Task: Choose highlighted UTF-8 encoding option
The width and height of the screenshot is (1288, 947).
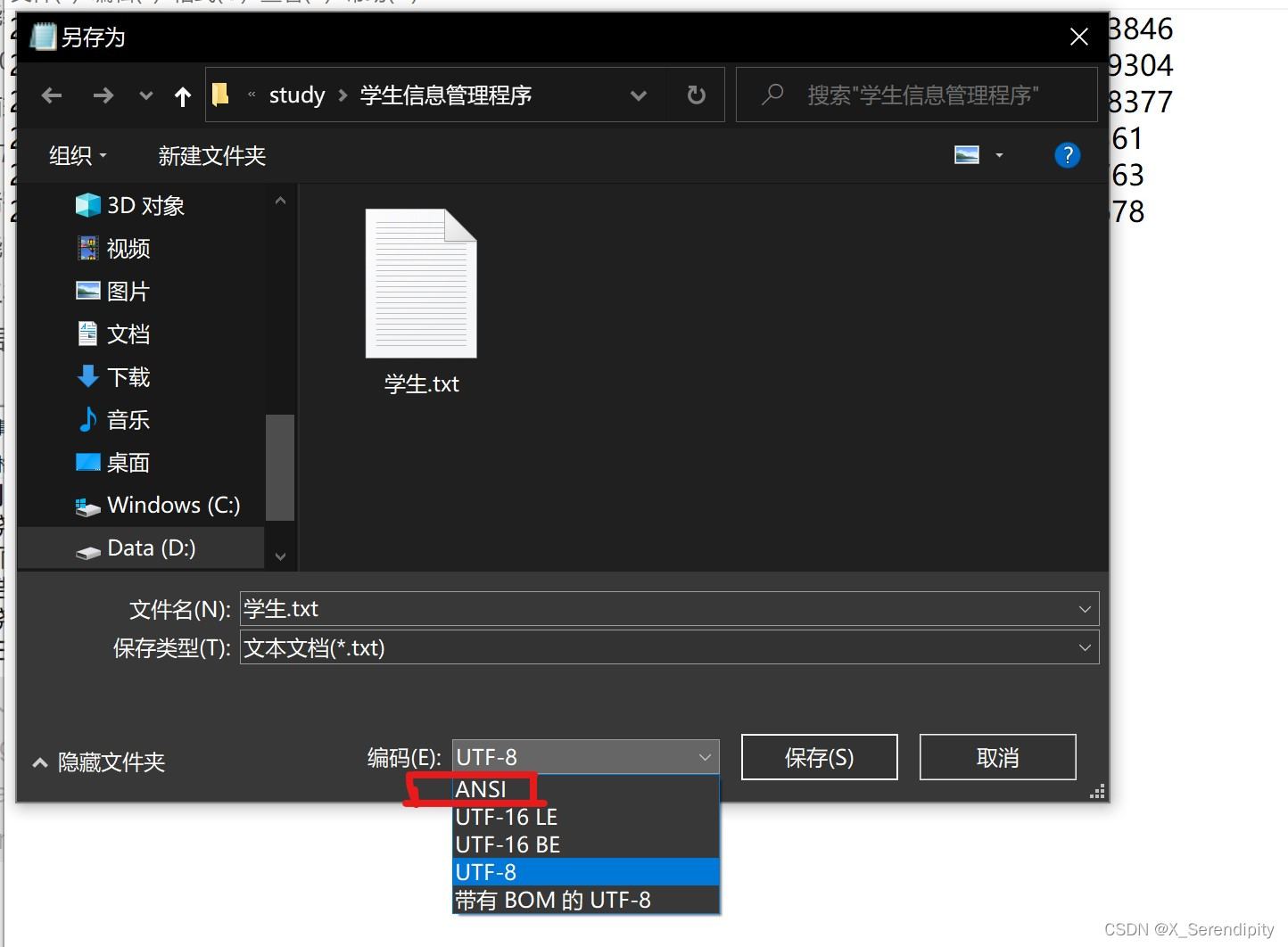Action: tap(586, 872)
